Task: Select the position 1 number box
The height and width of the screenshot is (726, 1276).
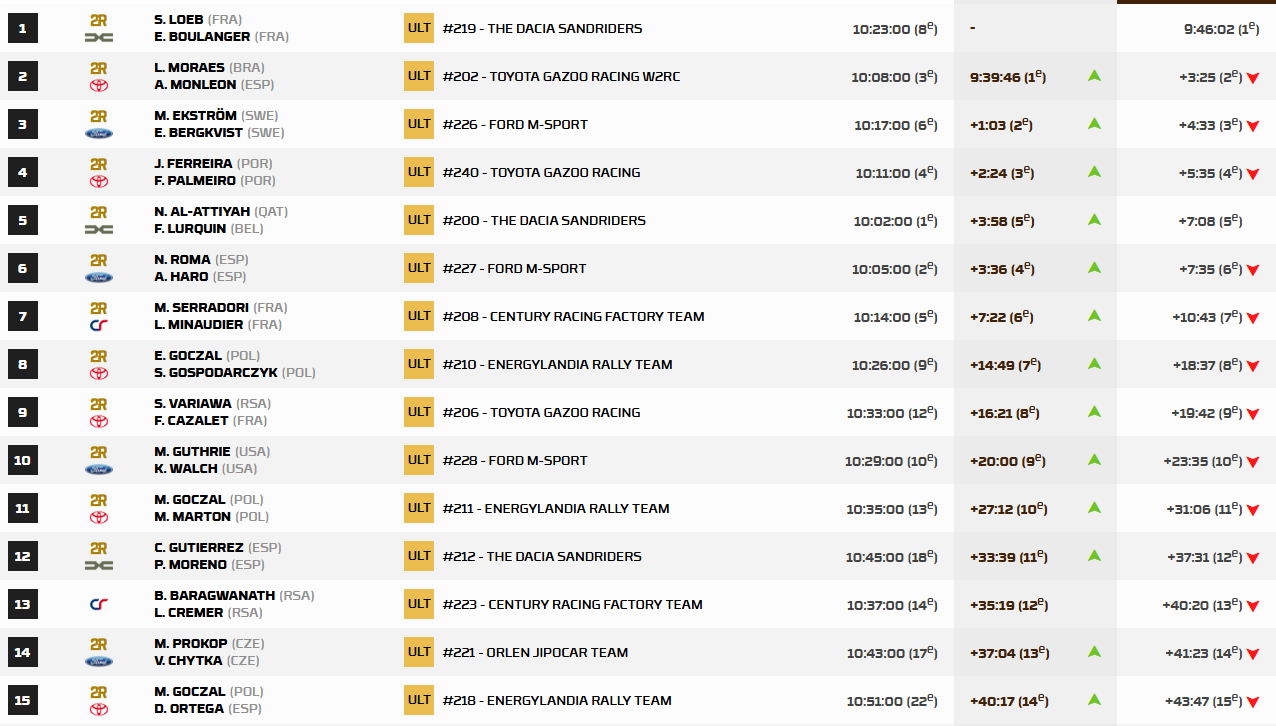Action: coord(23,28)
